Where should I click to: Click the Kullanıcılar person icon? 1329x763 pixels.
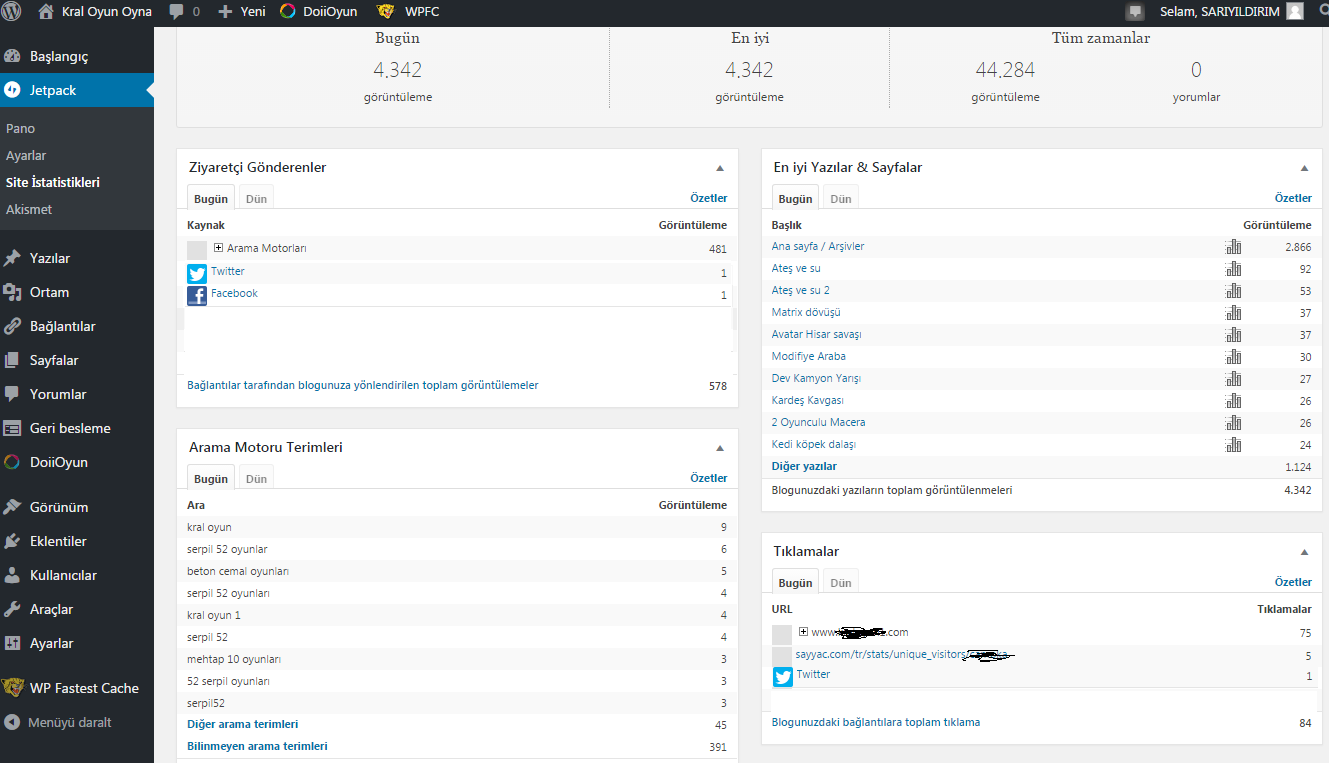[12, 575]
